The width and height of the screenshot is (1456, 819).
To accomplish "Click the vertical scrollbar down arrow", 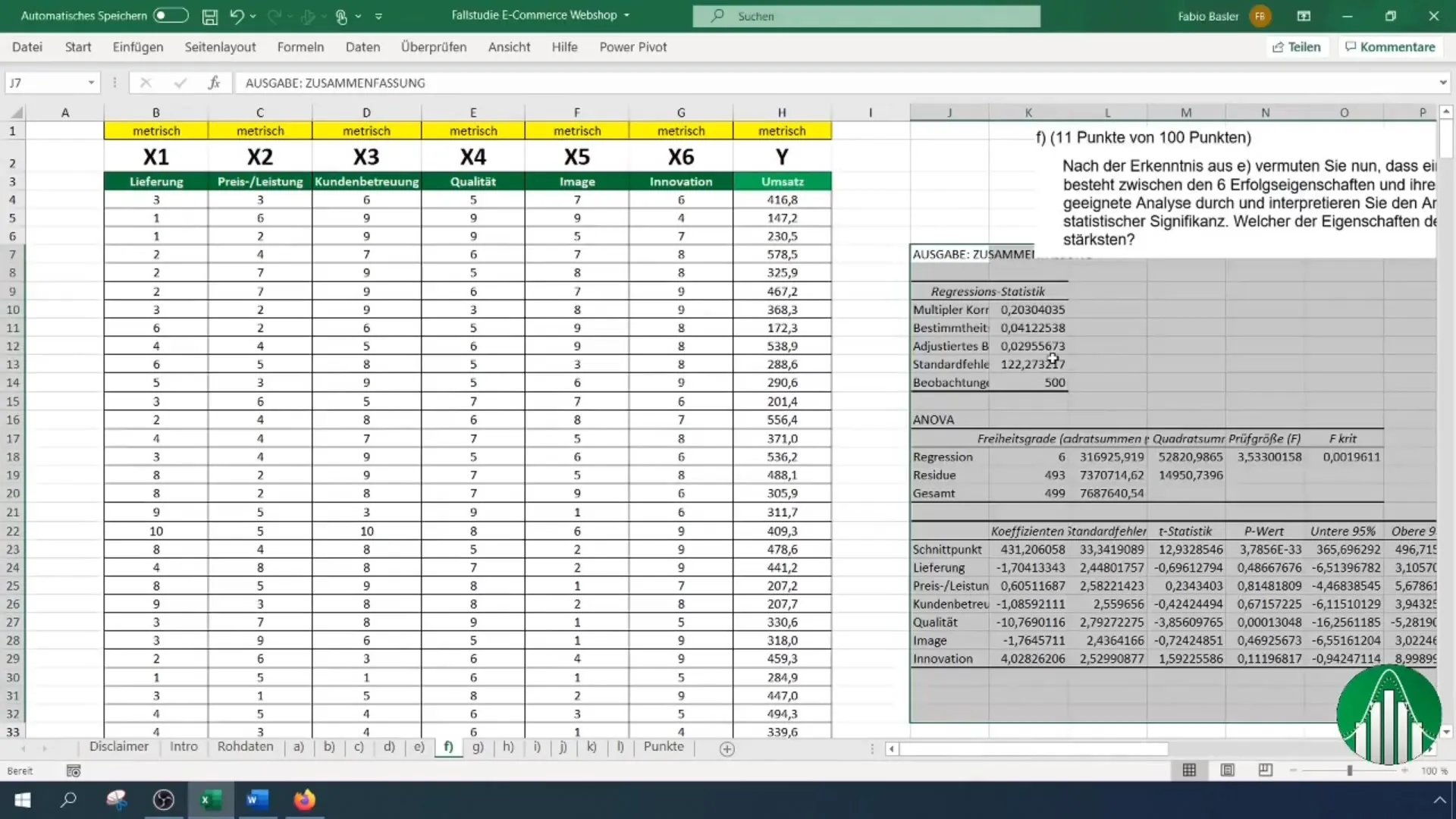I will pyautogui.click(x=1446, y=732).
